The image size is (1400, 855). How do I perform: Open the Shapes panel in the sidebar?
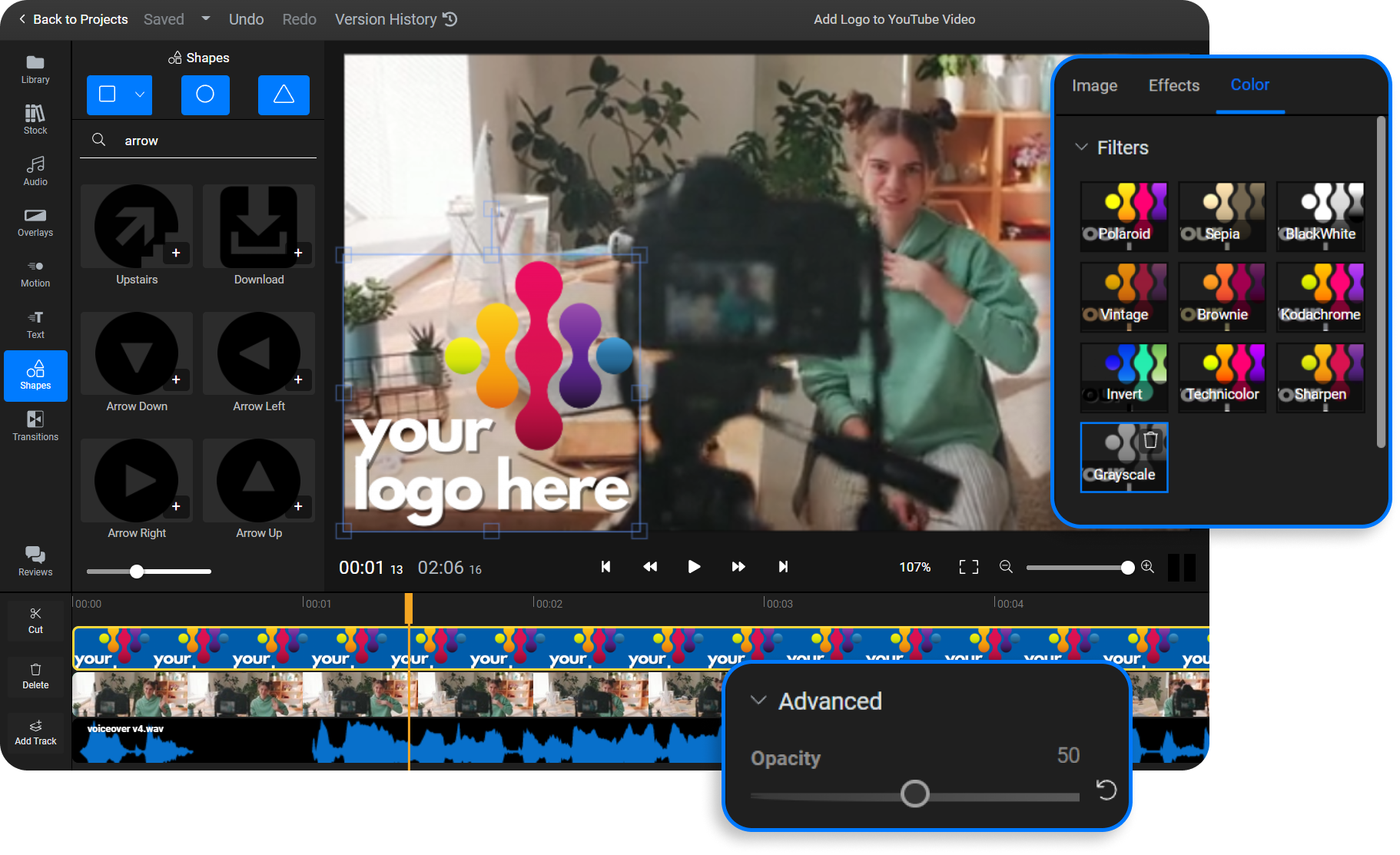35,376
